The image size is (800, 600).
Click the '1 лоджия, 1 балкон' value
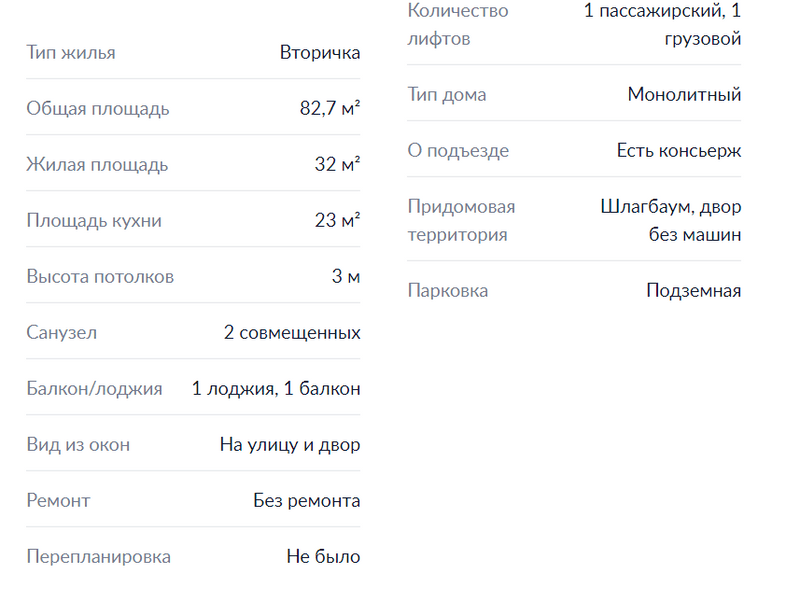(276, 389)
